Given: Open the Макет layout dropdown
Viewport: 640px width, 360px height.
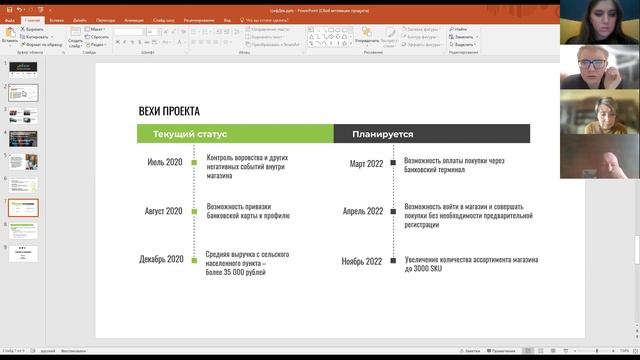Looking at the screenshot, I should 96,29.
